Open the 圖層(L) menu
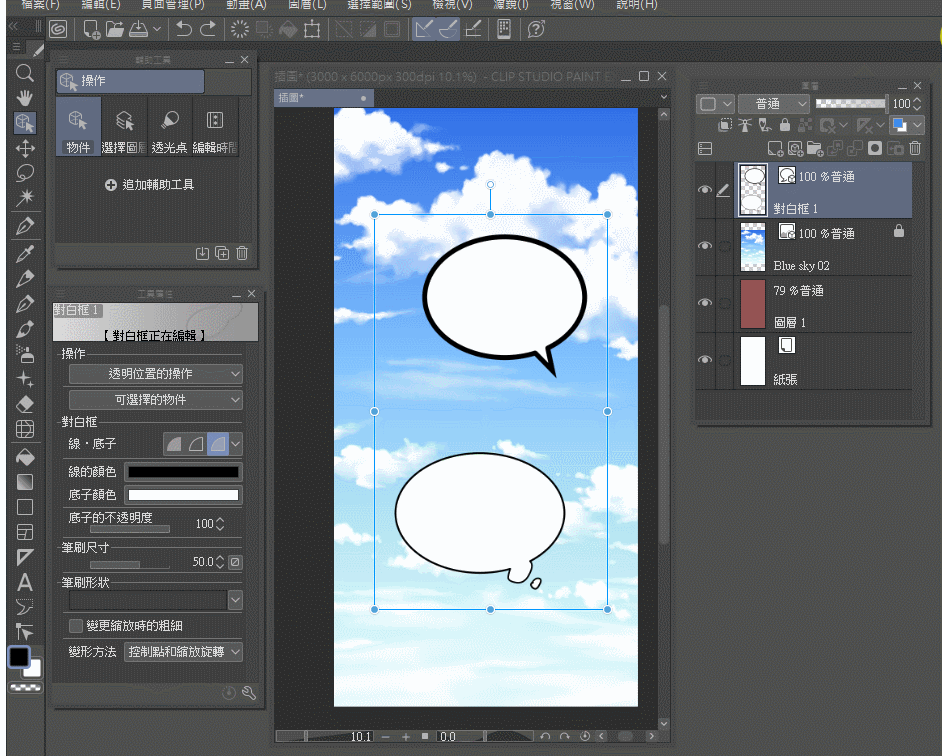942x756 pixels. [x=307, y=5]
